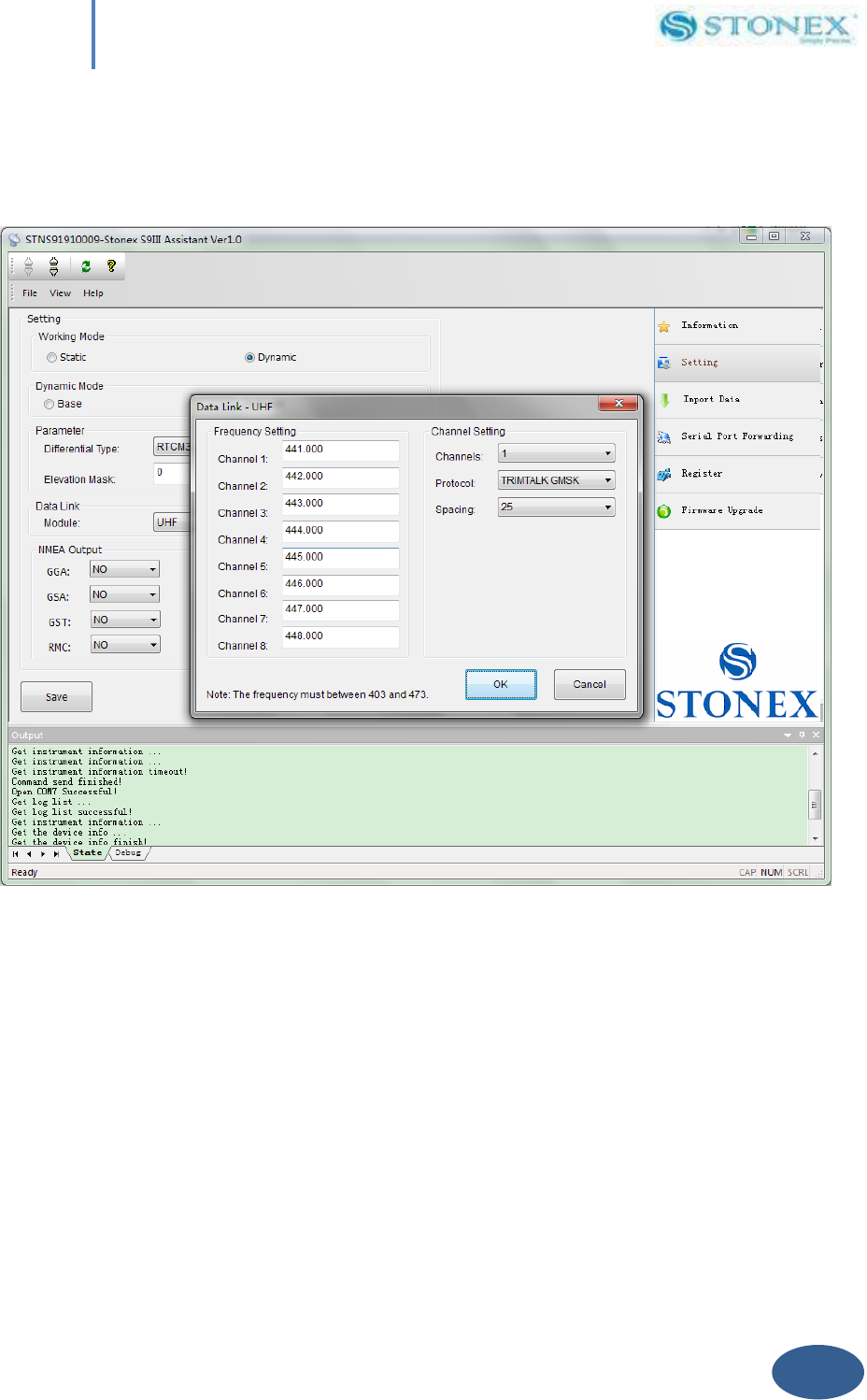Screen dimensions: 867x1400
Task: Open the File menu
Action: click(x=30, y=293)
